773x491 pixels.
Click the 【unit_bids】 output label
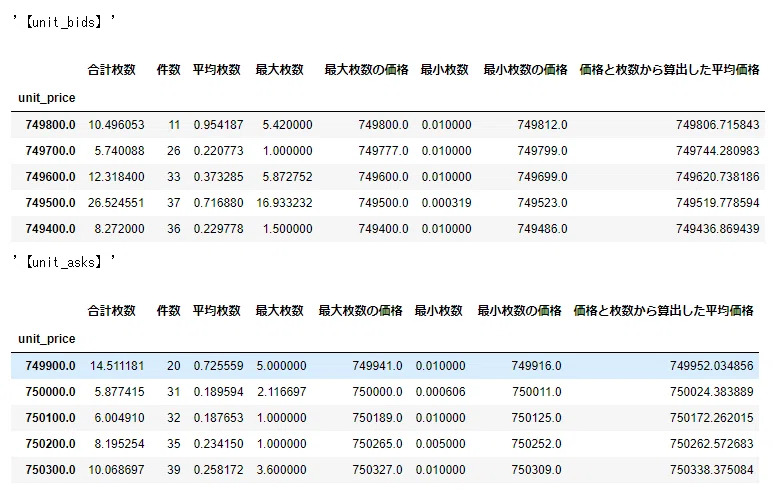coord(64,22)
